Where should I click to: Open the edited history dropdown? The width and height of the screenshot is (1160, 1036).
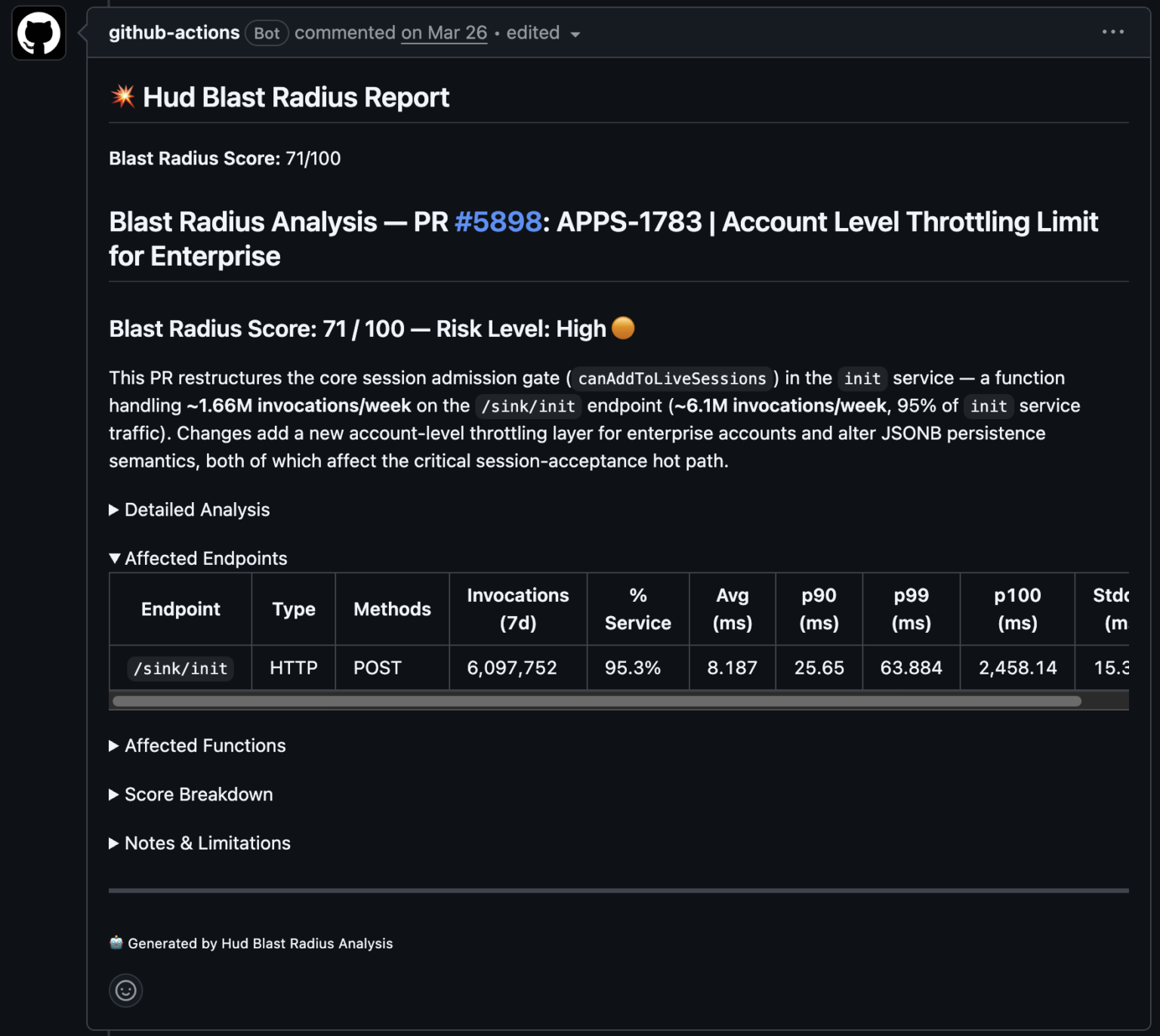pyautogui.click(x=543, y=33)
